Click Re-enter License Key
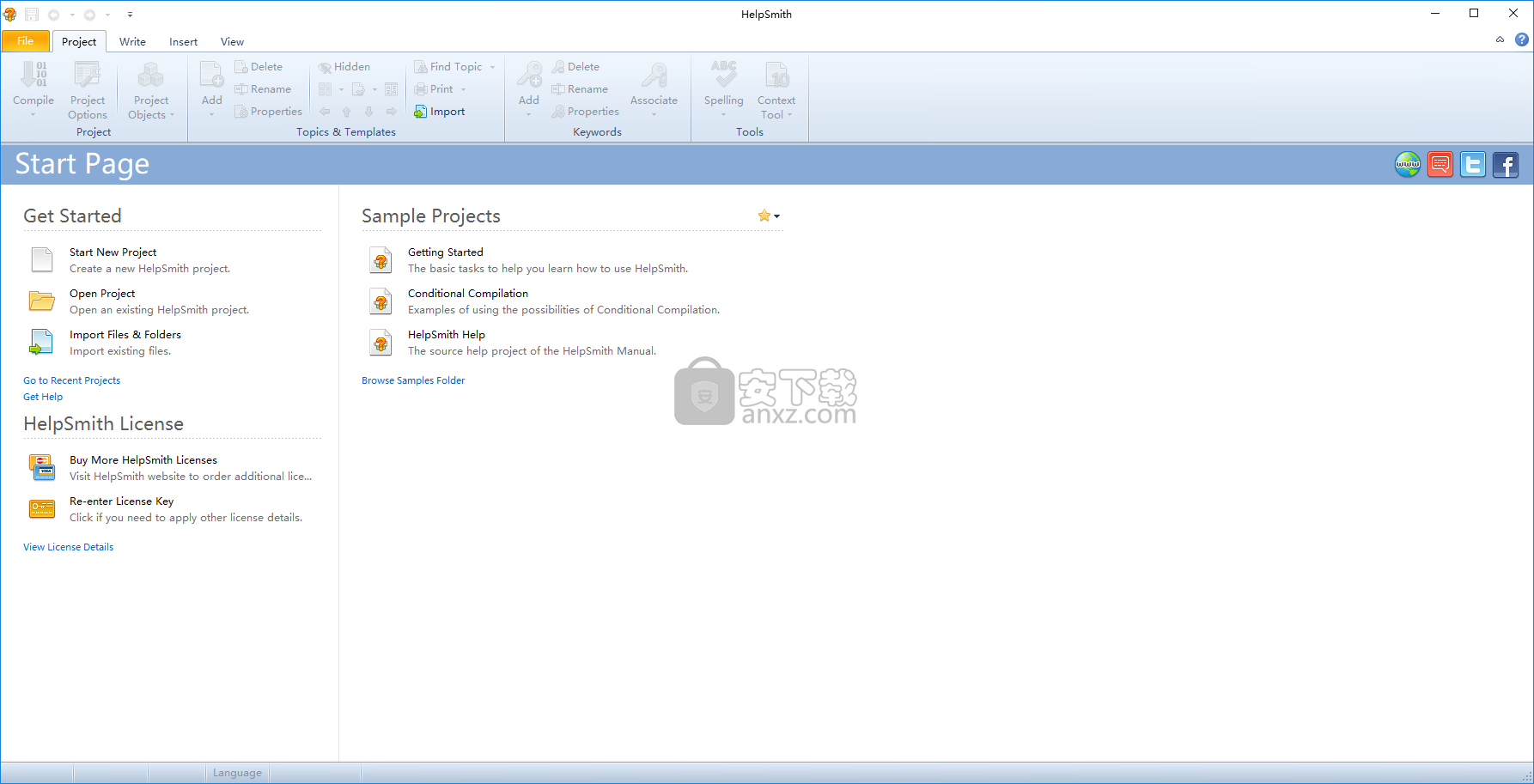 [x=121, y=501]
